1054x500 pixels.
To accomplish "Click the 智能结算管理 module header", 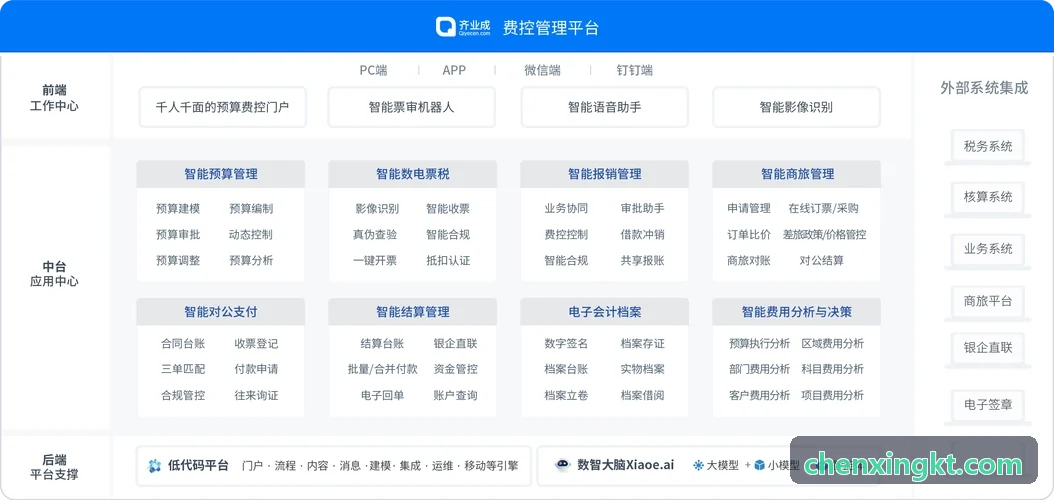I will 413,312.
